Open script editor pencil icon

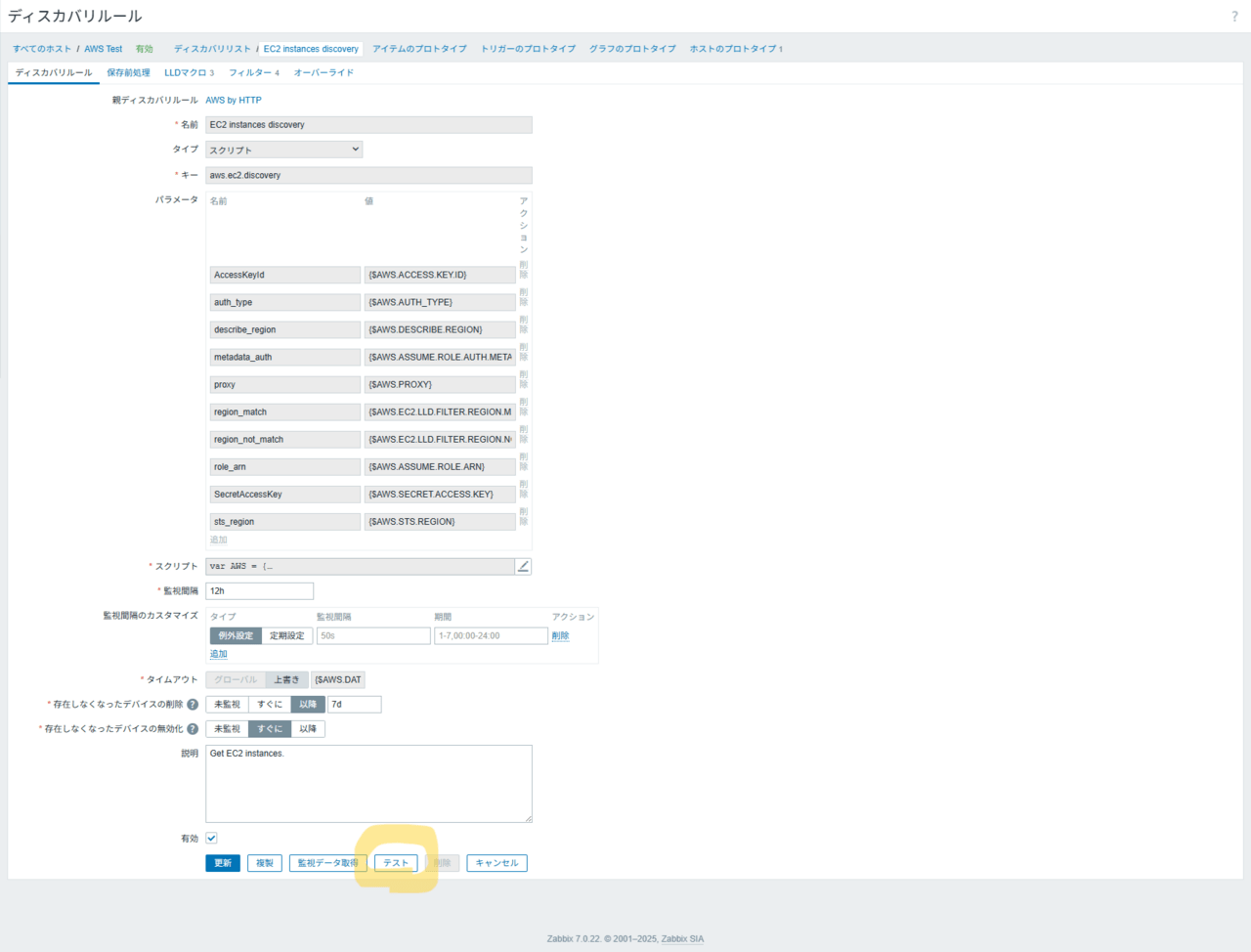click(523, 566)
